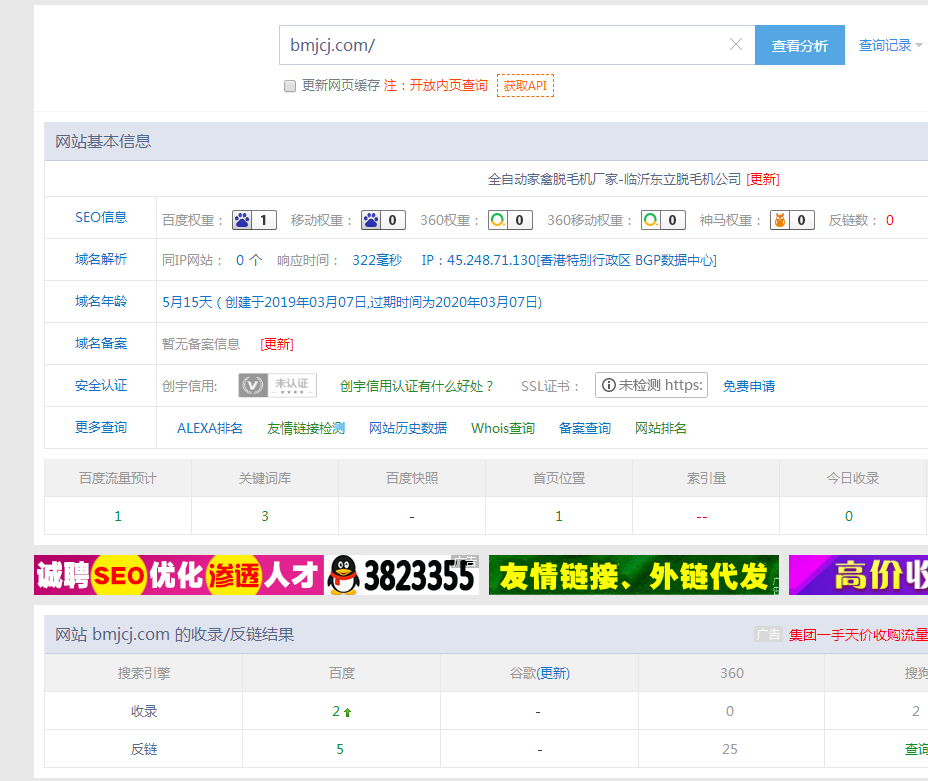Click the 友情链接、外链代发 green banner
This screenshot has height=781, width=928.
click(634, 575)
